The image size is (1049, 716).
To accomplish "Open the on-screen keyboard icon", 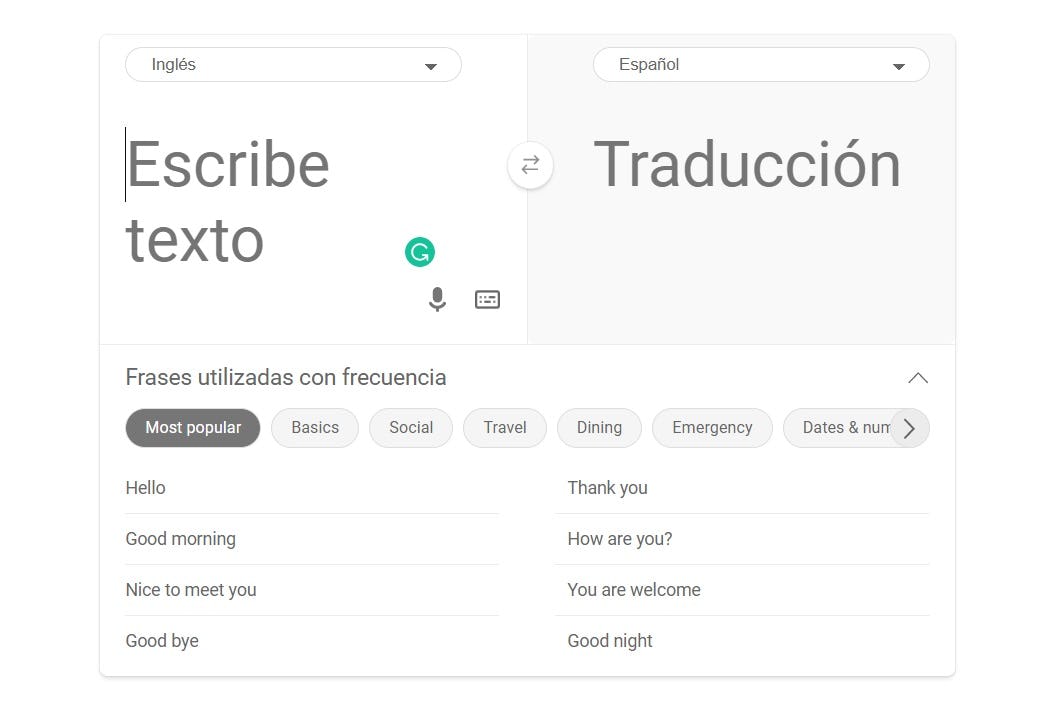I will (x=487, y=299).
